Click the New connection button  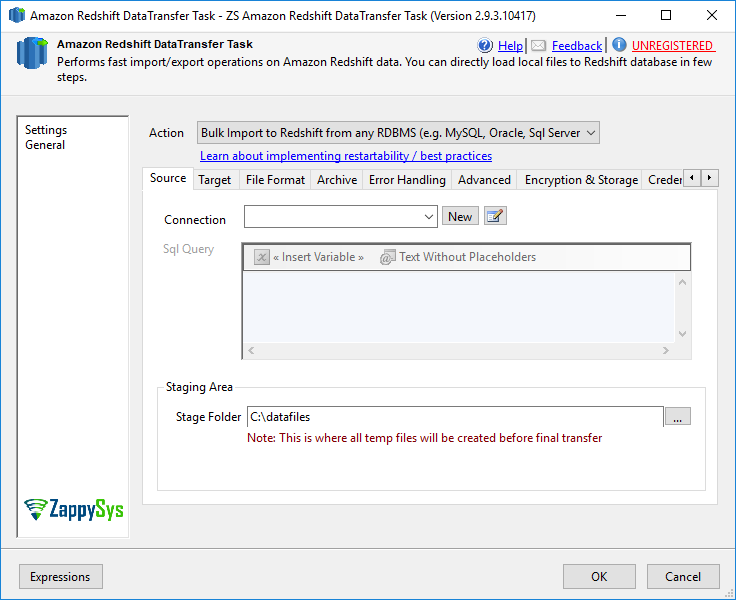460,216
